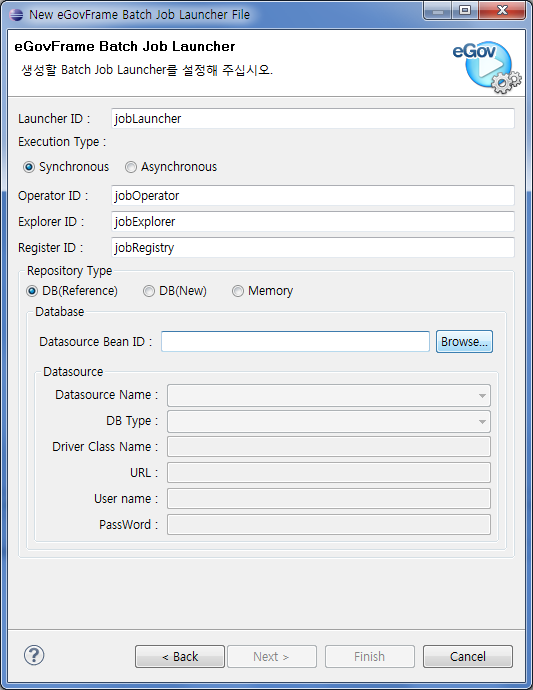533x690 pixels.
Task: Choose DB(Reference) repository type
Action: 72,291
